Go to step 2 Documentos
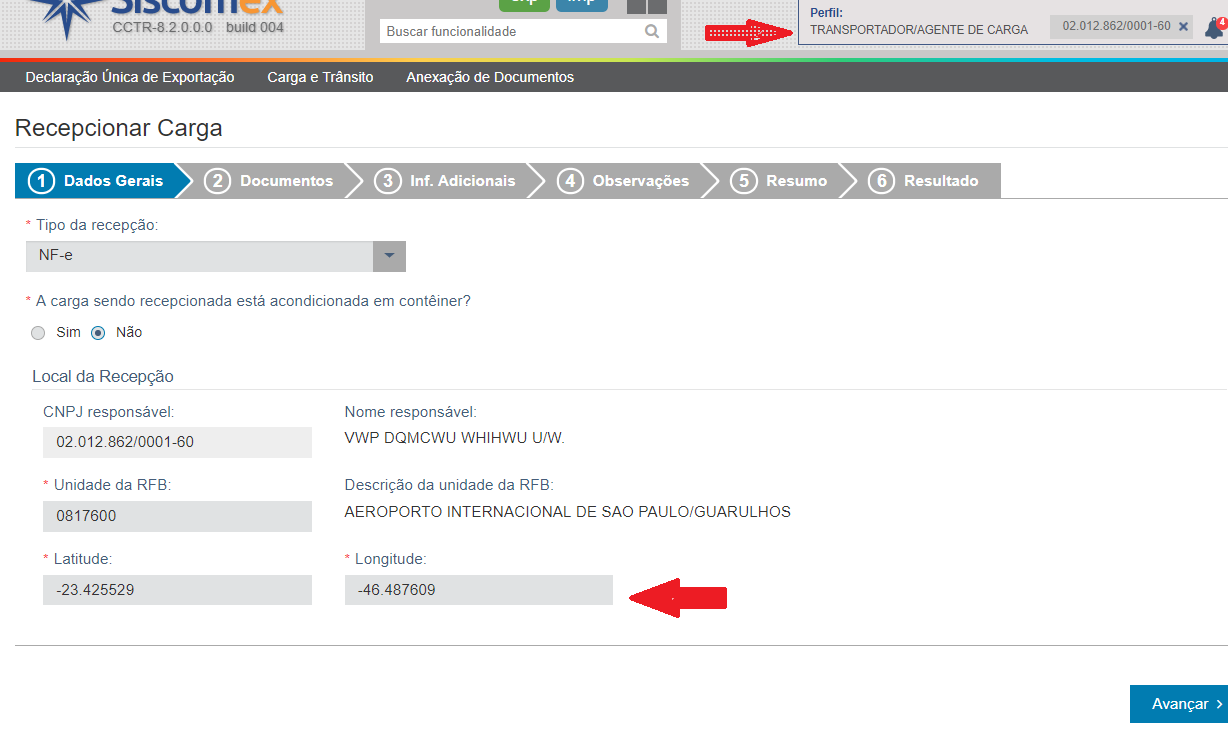Screen dimensions: 1228x729 271,181
